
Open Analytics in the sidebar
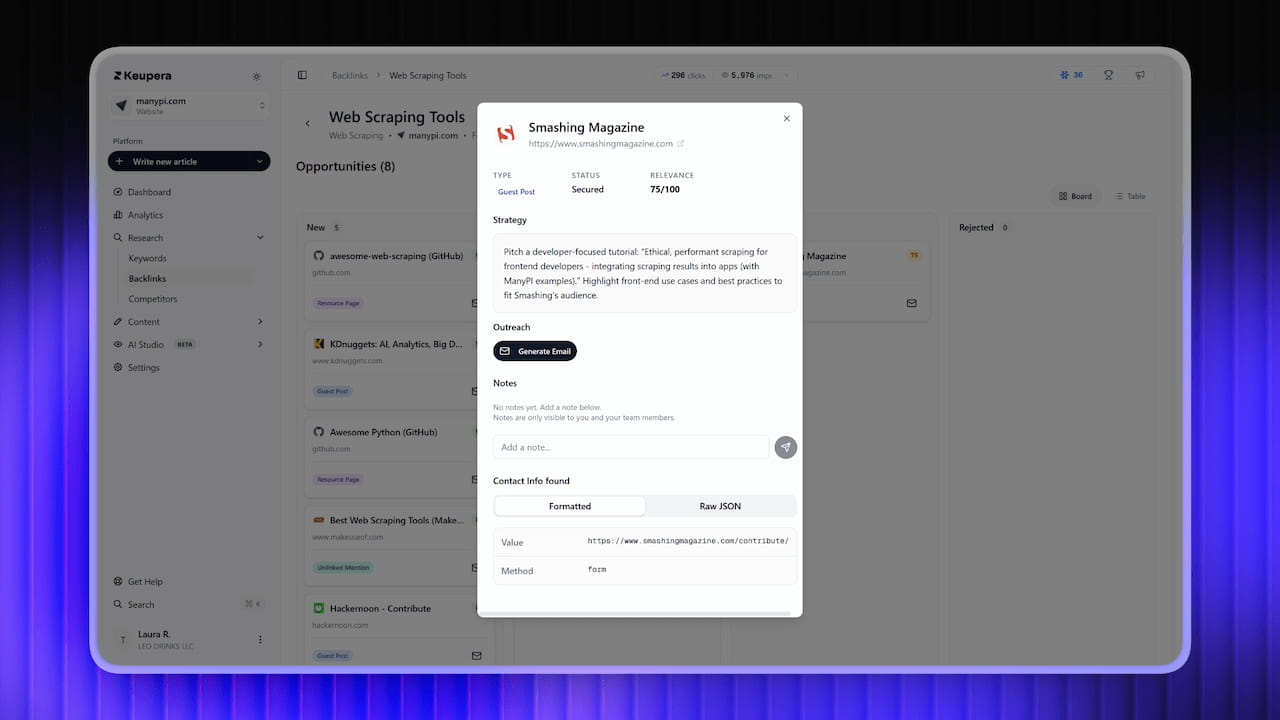coord(145,215)
